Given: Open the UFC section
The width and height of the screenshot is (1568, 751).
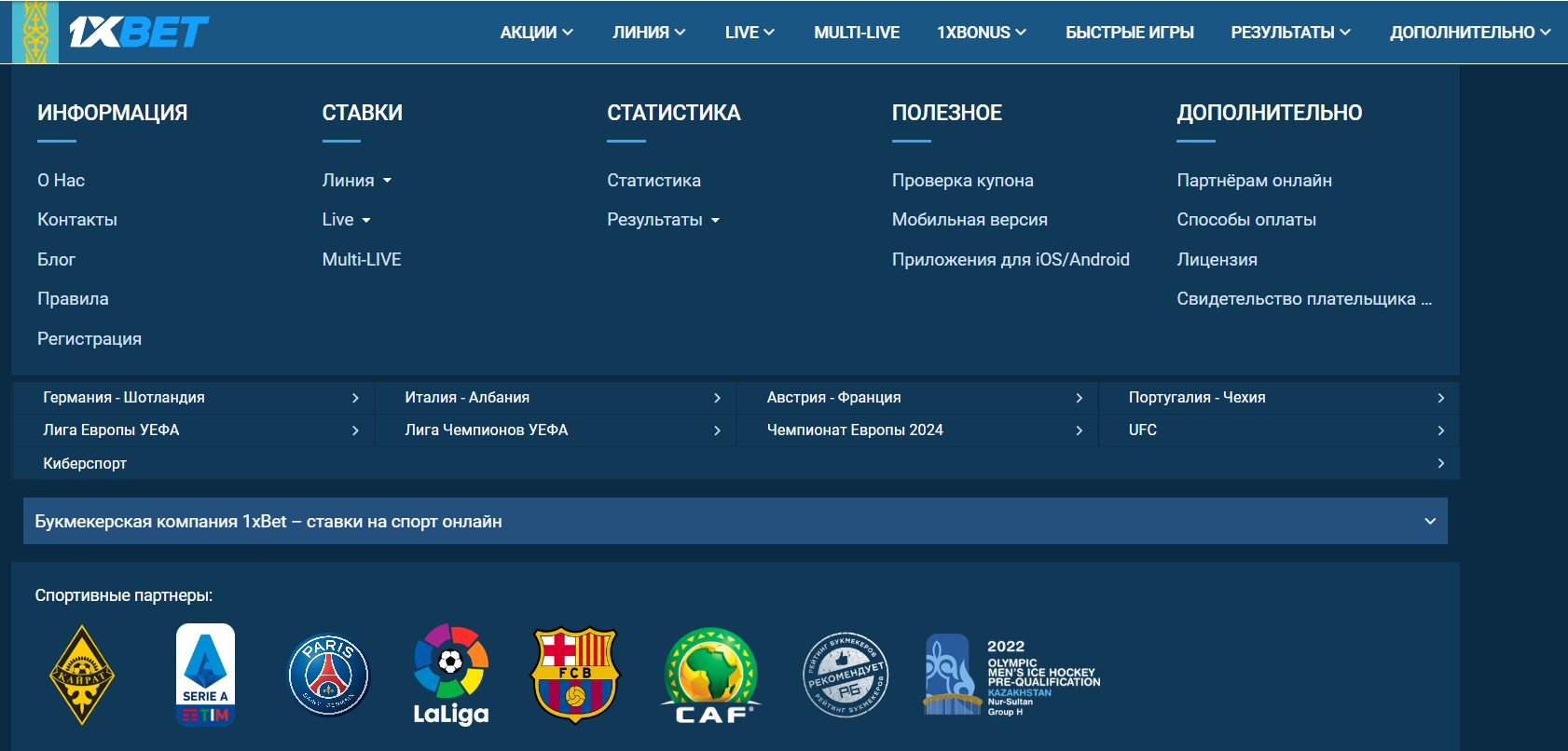Looking at the screenshot, I should coord(1279,430).
